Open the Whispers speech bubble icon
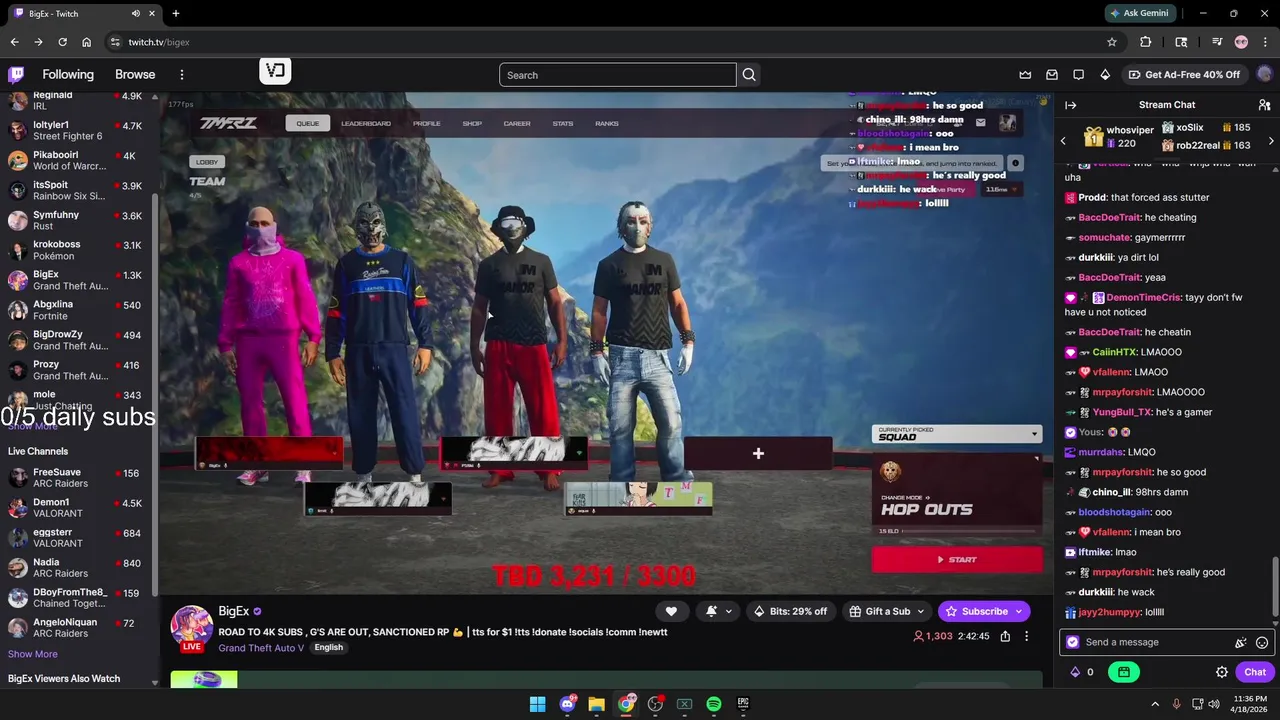This screenshot has width=1280, height=720. coord(1078,75)
